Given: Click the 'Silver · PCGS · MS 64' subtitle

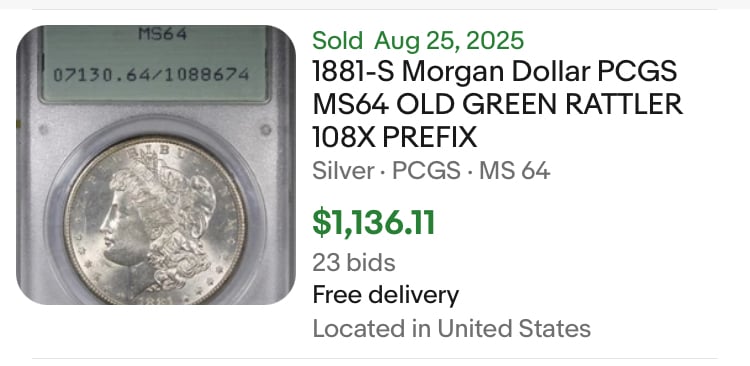Looking at the screenshot, I should point(431,171).
